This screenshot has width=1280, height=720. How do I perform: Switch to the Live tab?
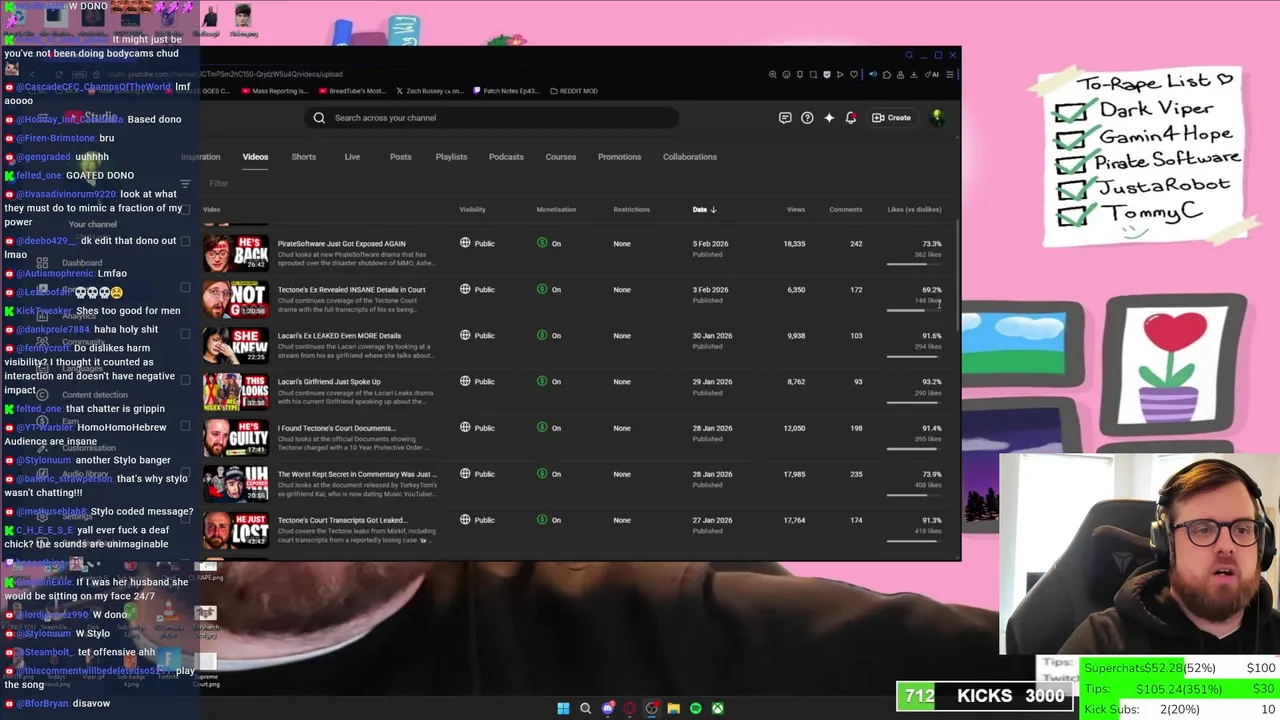pyautogui.click(x=352, y=157)
